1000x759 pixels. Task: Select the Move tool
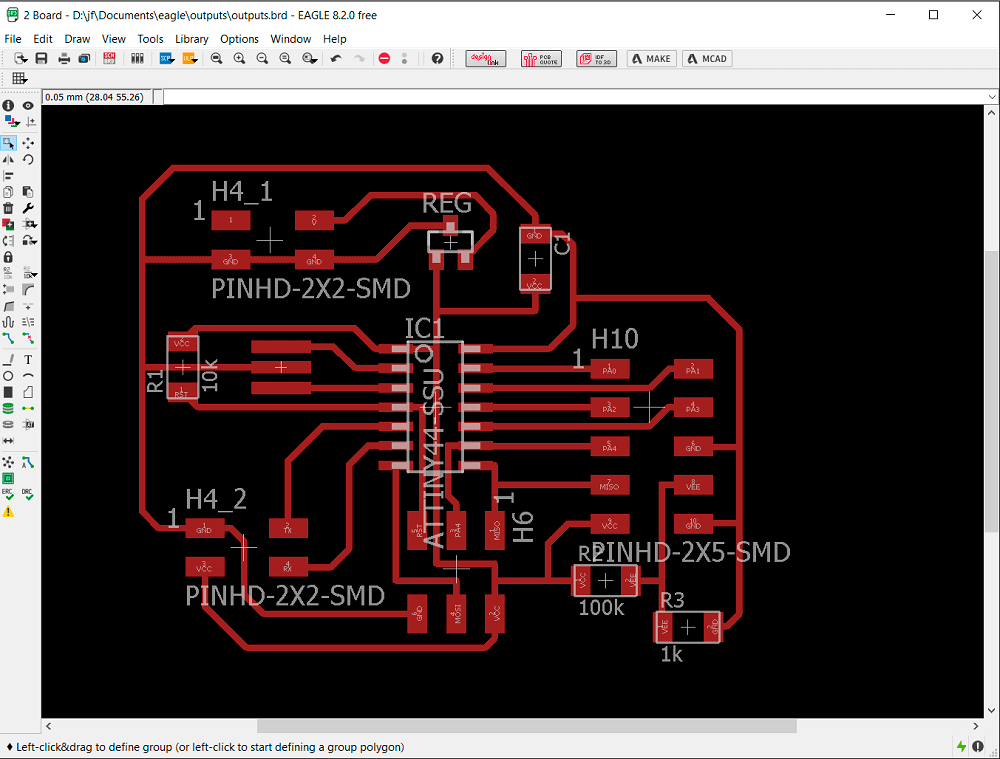pos(28,144)
